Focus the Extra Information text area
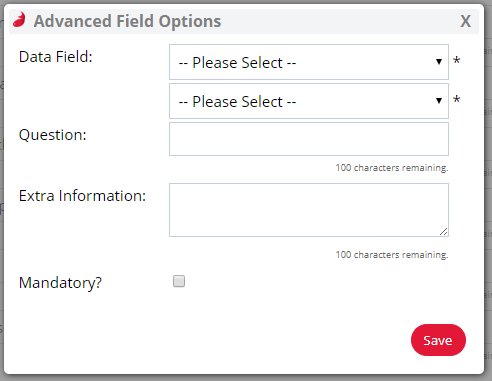This screenshot has height=381, width=492. point(309,210)
